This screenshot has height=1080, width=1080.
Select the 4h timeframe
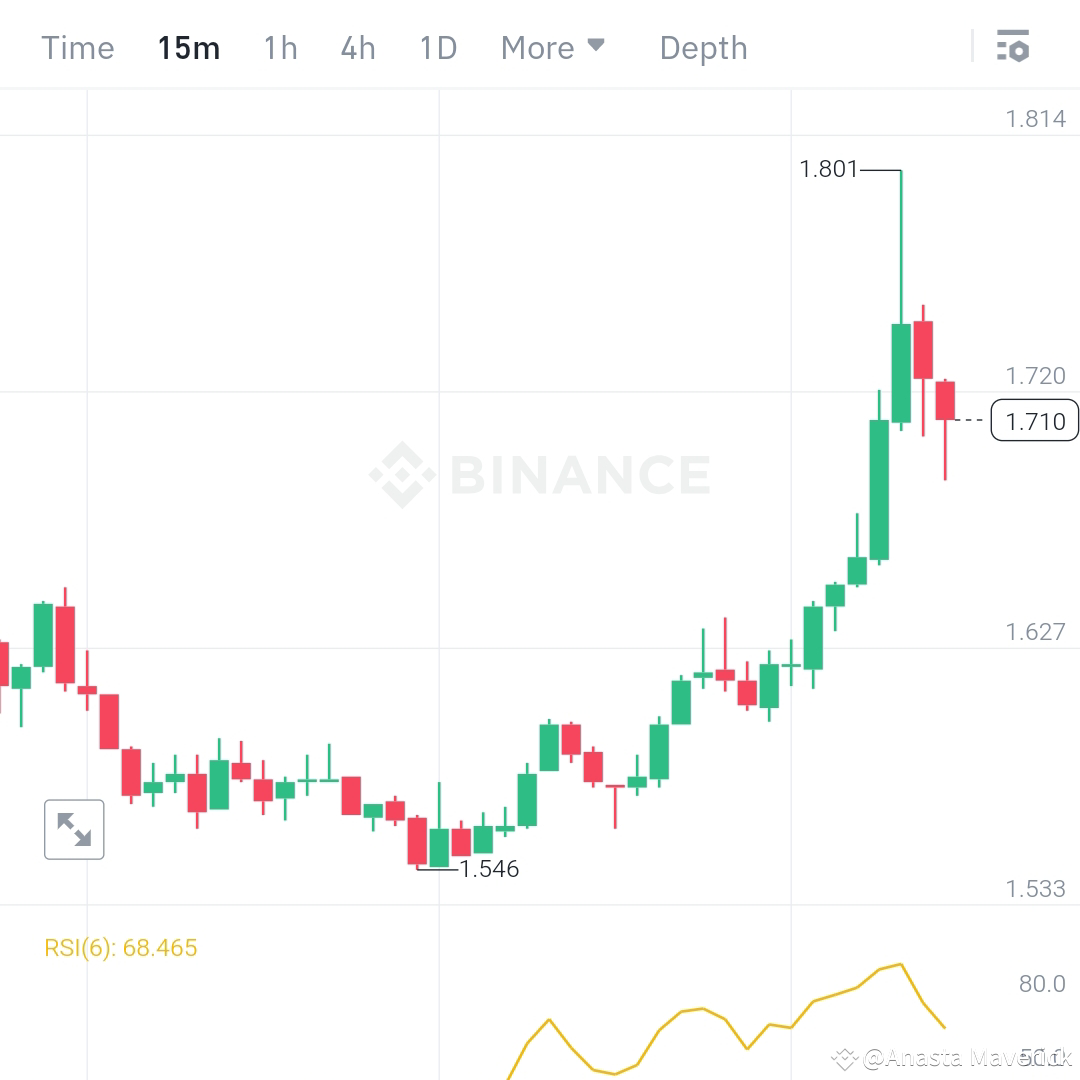pos(357,47)
